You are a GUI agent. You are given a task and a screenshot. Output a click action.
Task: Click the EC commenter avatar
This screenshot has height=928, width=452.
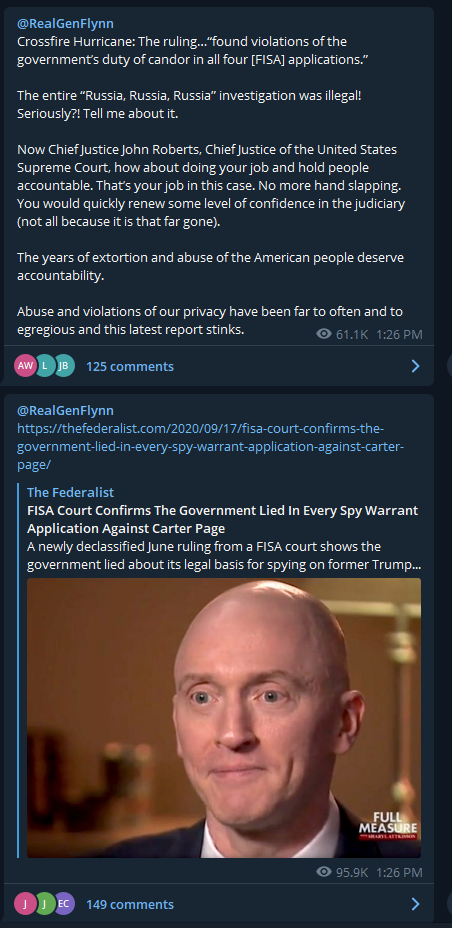[64, 904]
